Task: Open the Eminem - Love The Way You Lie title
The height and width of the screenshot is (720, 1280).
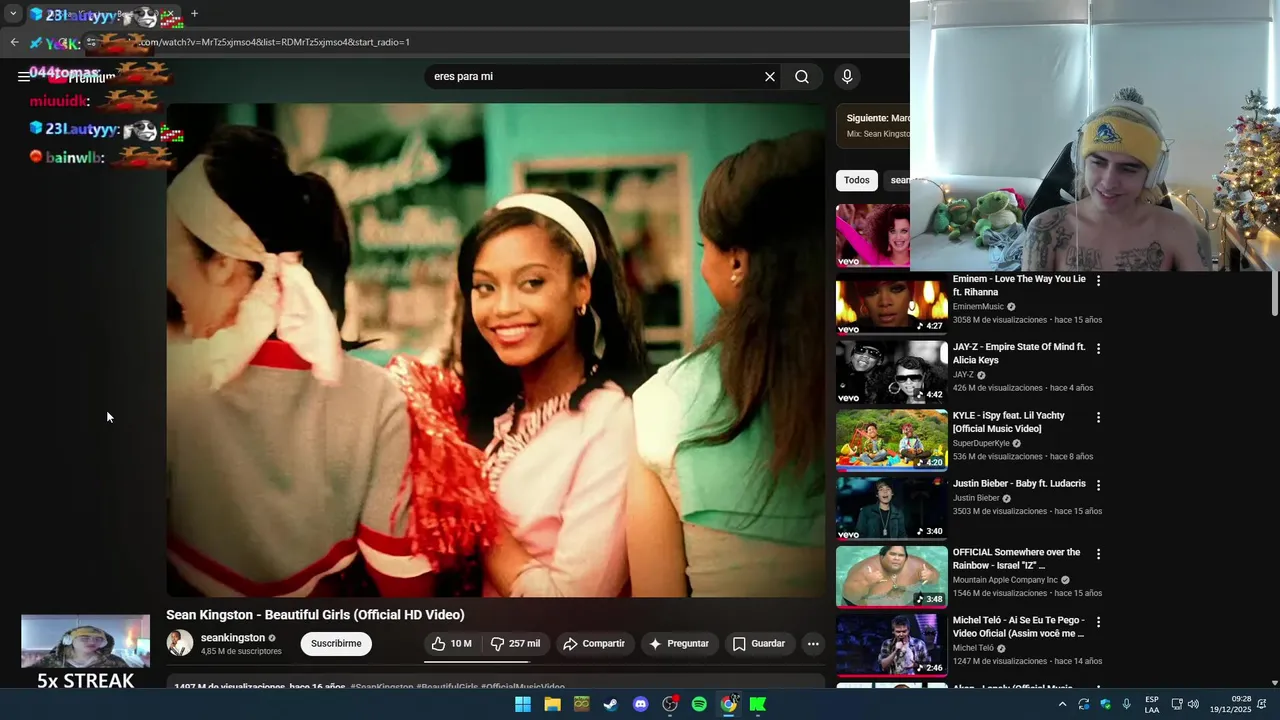Action: (1019, 286)
